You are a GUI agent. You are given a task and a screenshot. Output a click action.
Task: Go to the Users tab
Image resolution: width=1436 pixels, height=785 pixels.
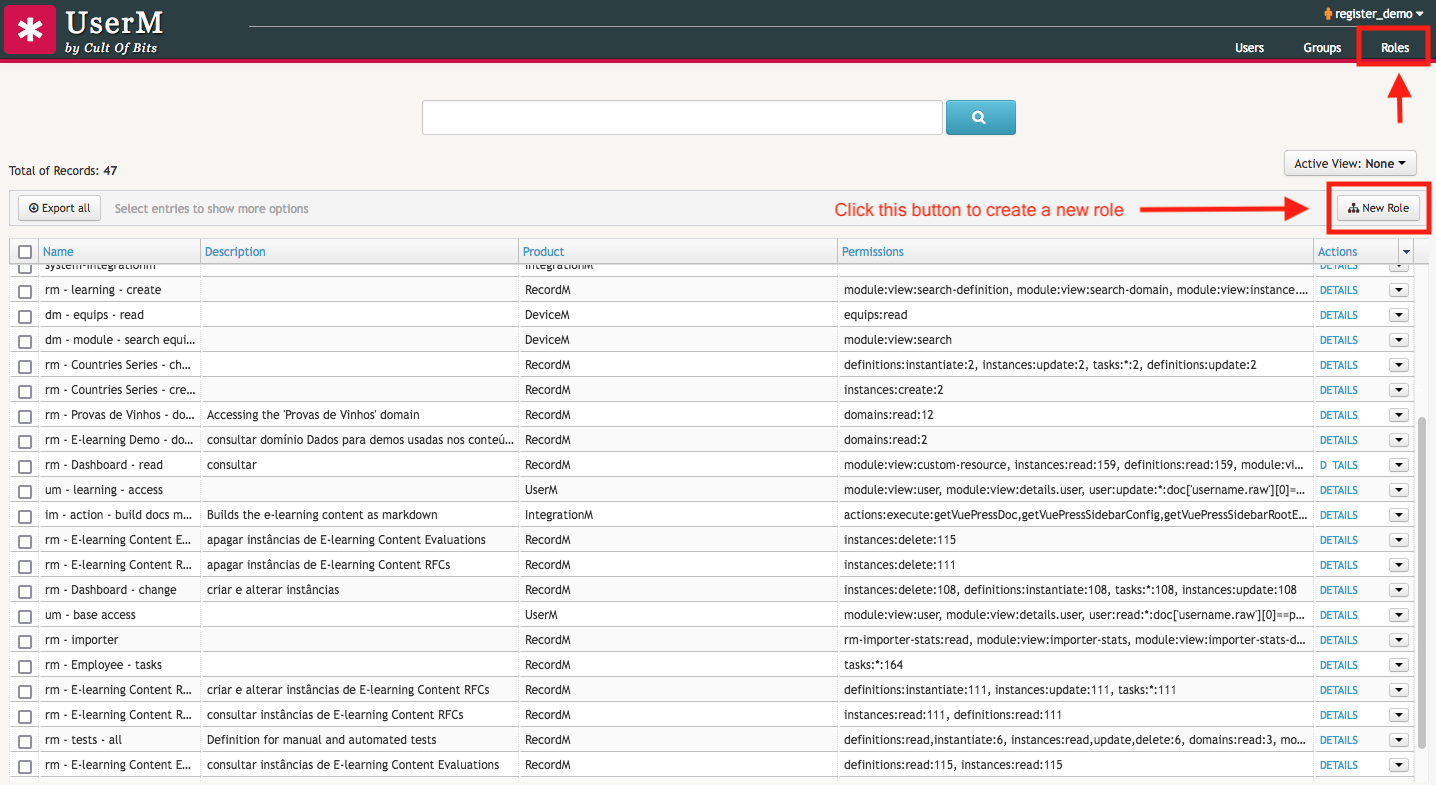[x=1249, y=48]
